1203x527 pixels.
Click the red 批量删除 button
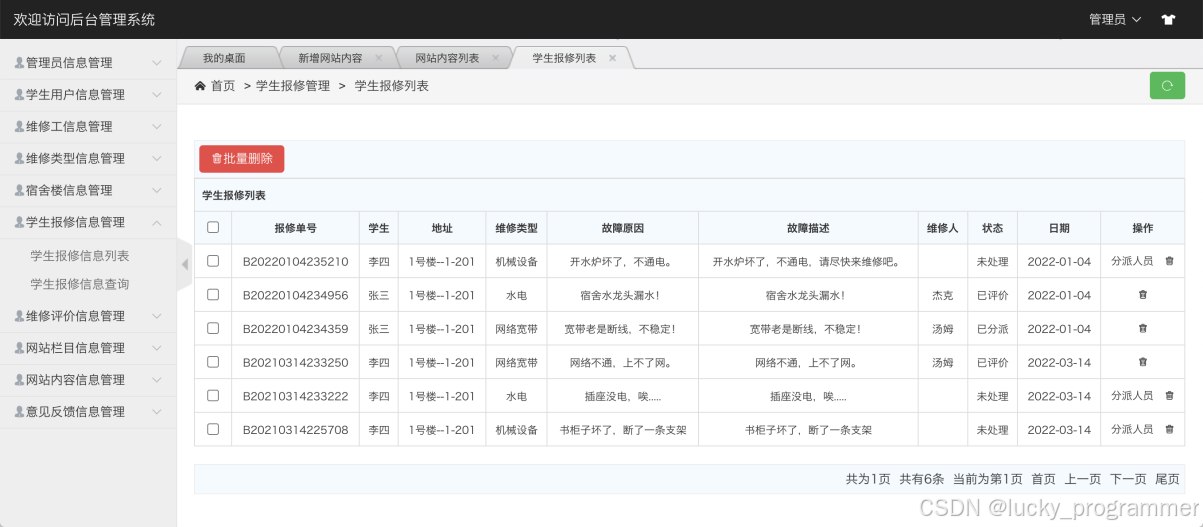242,159
